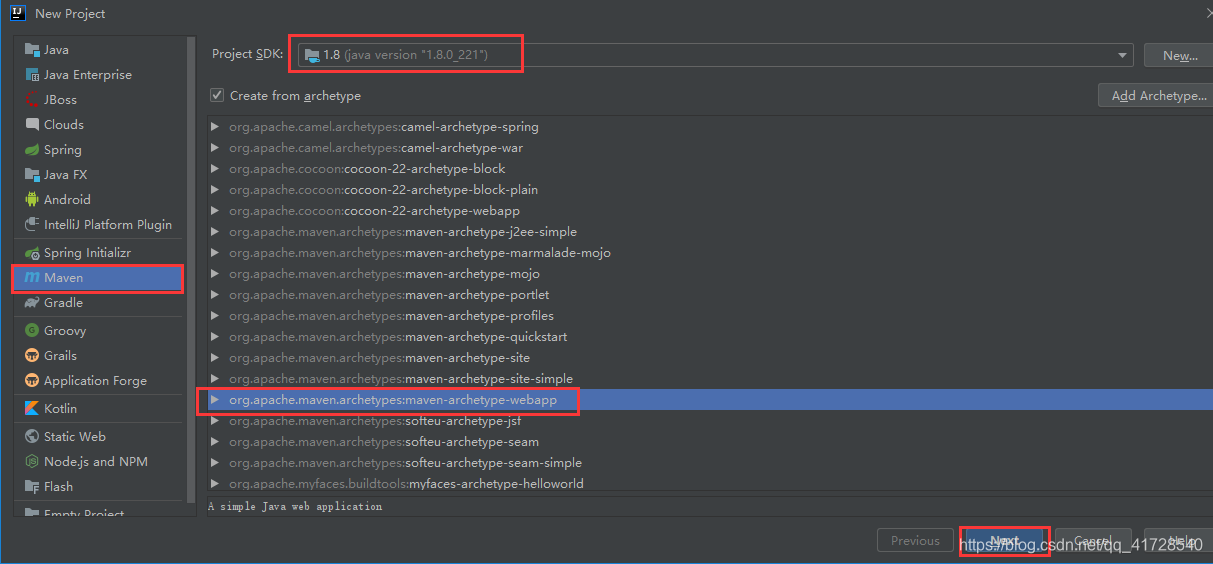Click the Next button
The image size is (1213, 564).
[x=1004, y=540]
